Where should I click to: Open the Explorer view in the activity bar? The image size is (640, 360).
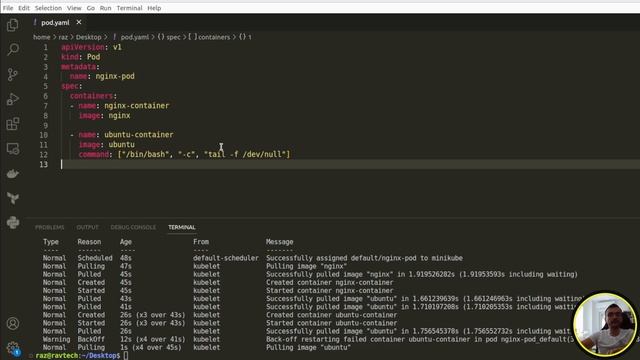pos(13,25)
